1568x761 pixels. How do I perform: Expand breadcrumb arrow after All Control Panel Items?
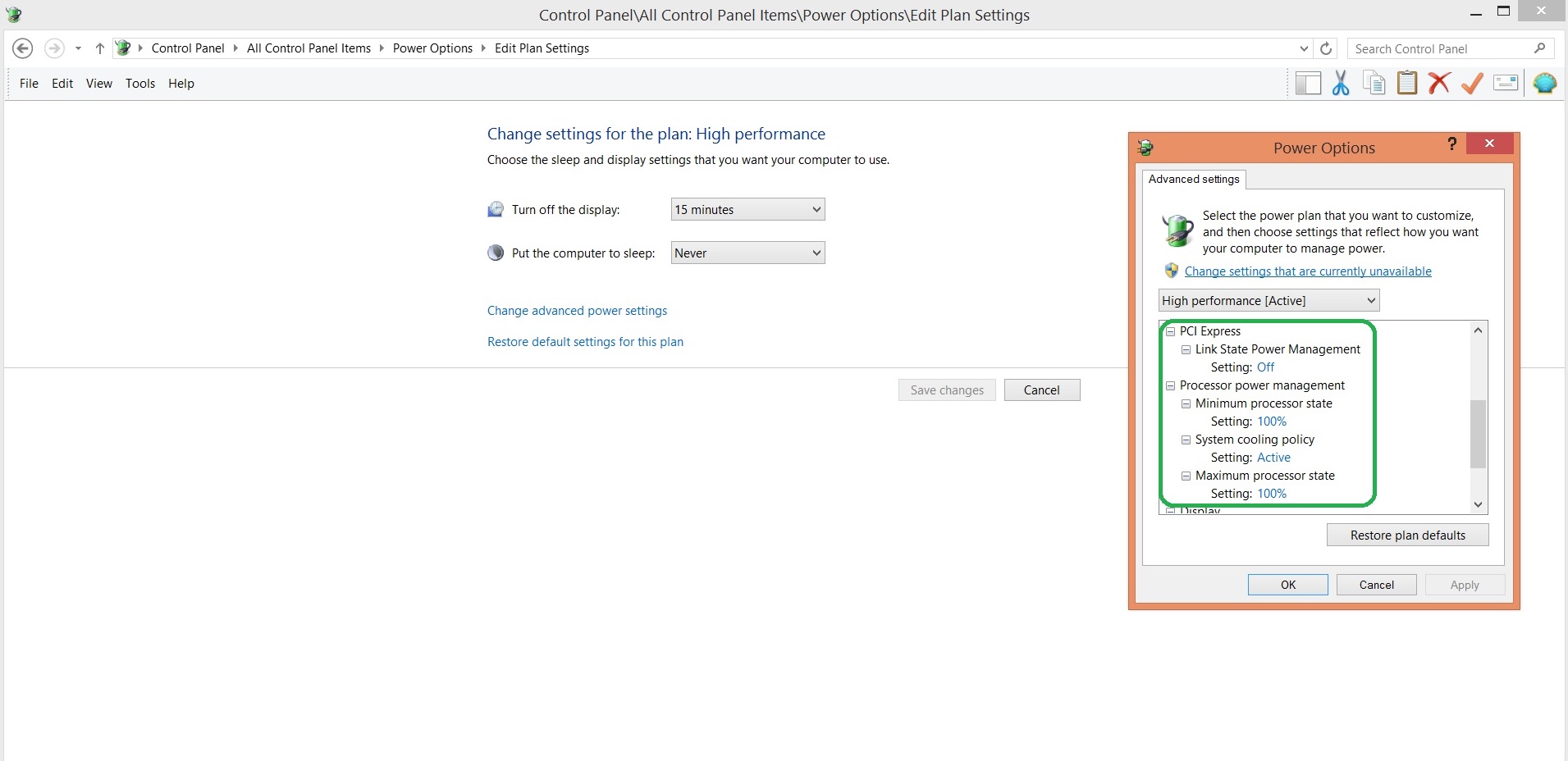(x=382, y=48)
